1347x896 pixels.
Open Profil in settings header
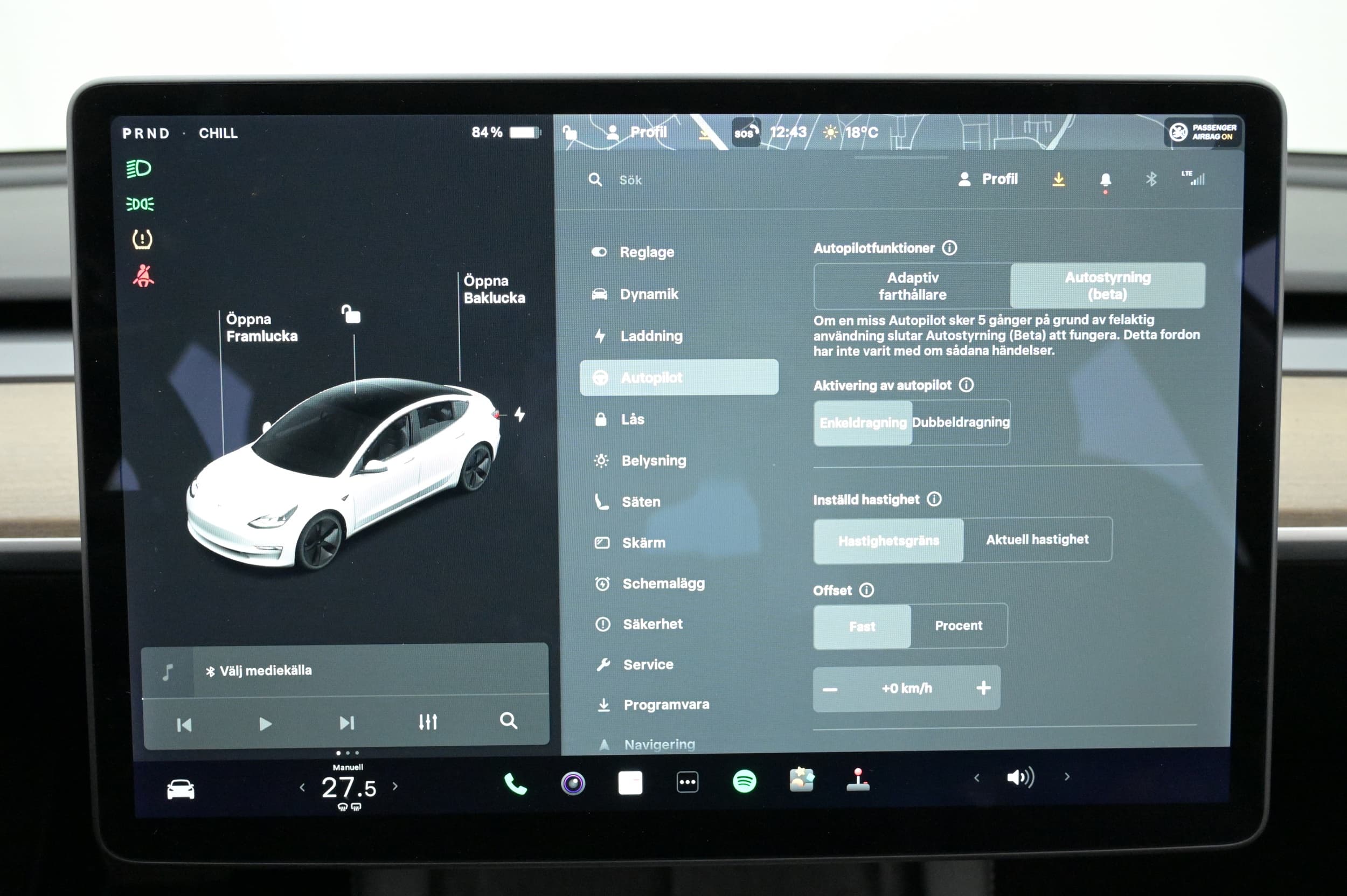988,179
